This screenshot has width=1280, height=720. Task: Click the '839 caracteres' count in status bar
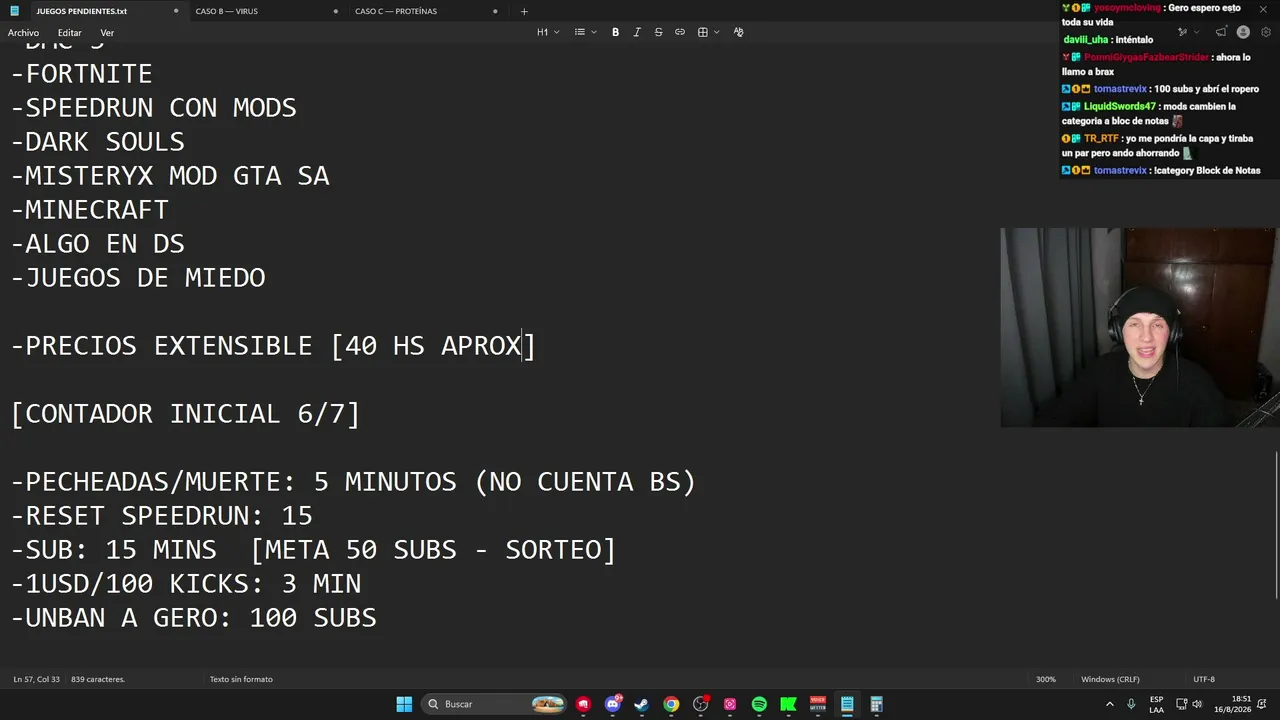pyautogui.click(x=98, y=679)
